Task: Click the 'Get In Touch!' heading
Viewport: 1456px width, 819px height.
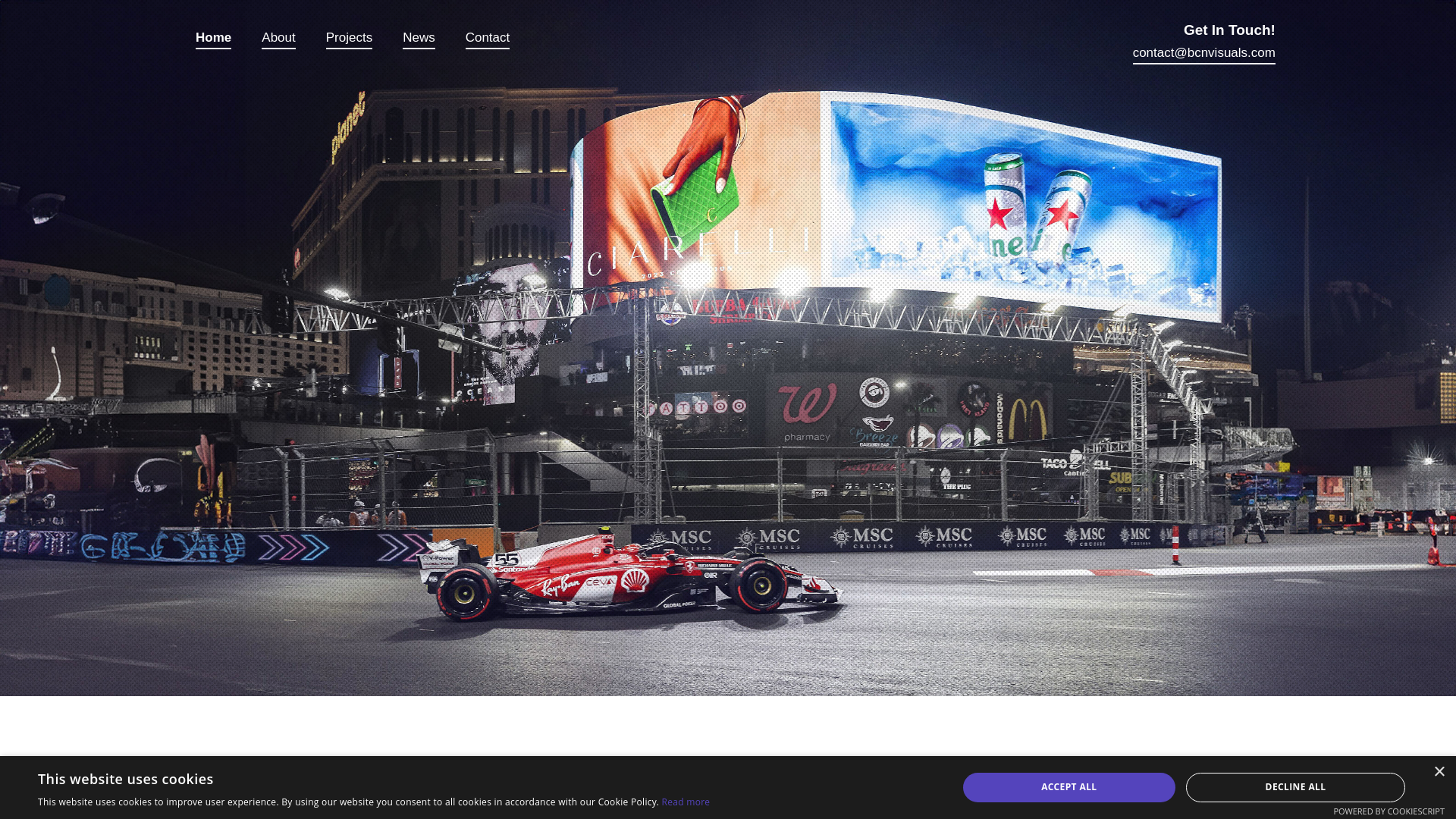Action: [x=1229, y=30]
